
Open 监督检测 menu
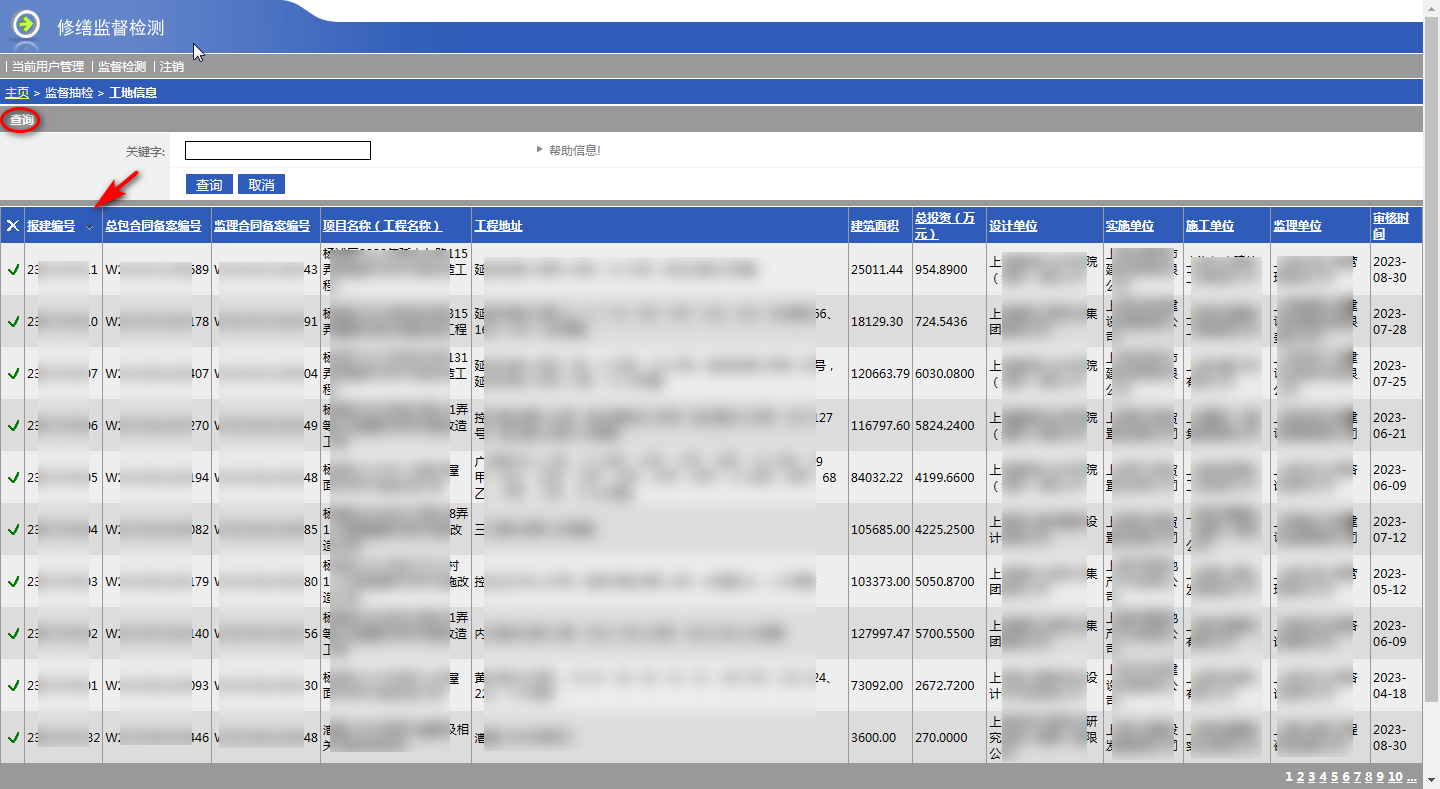click(122, 67)
